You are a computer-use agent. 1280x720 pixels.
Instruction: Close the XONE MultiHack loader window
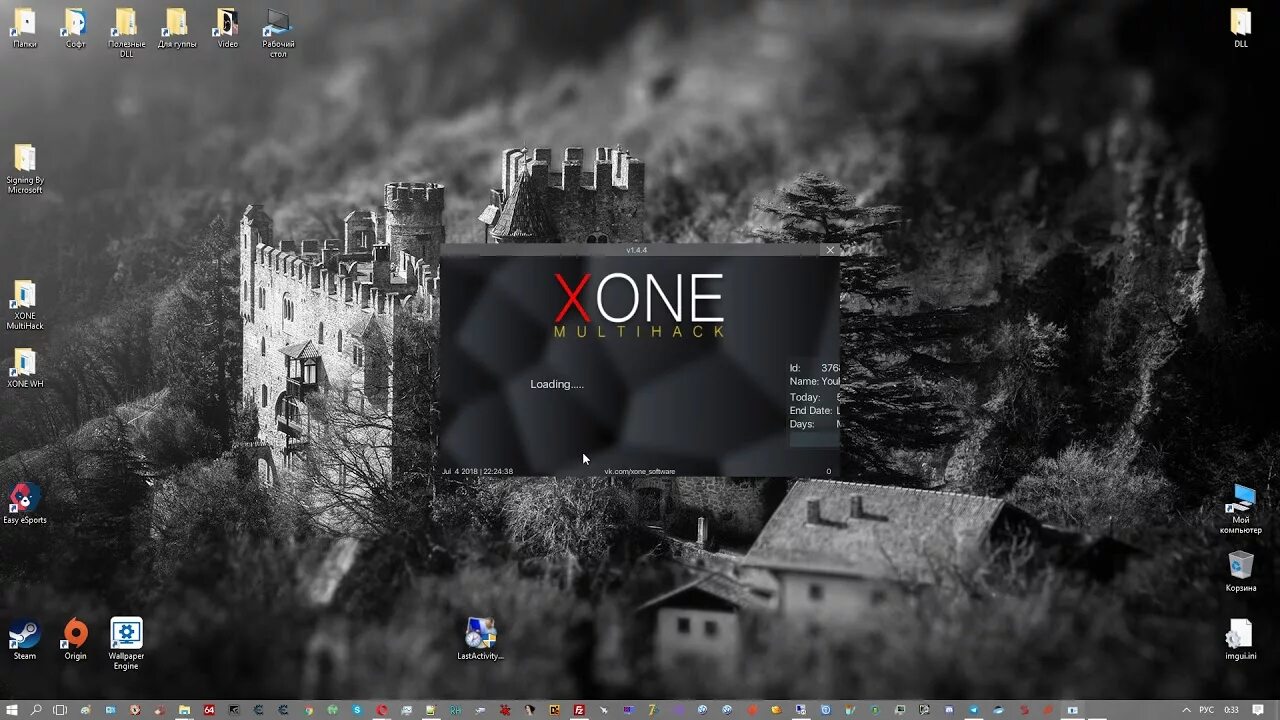[830, 250]
